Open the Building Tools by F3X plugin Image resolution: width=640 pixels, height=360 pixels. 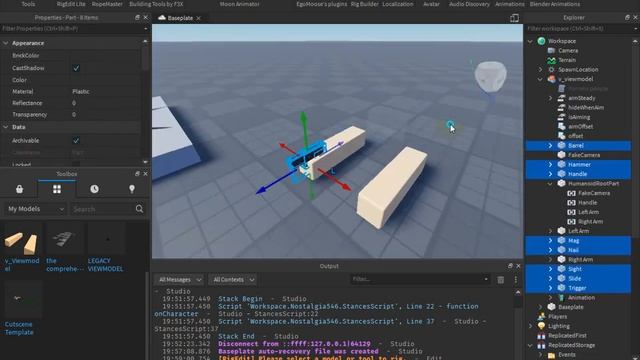[156, 4]
